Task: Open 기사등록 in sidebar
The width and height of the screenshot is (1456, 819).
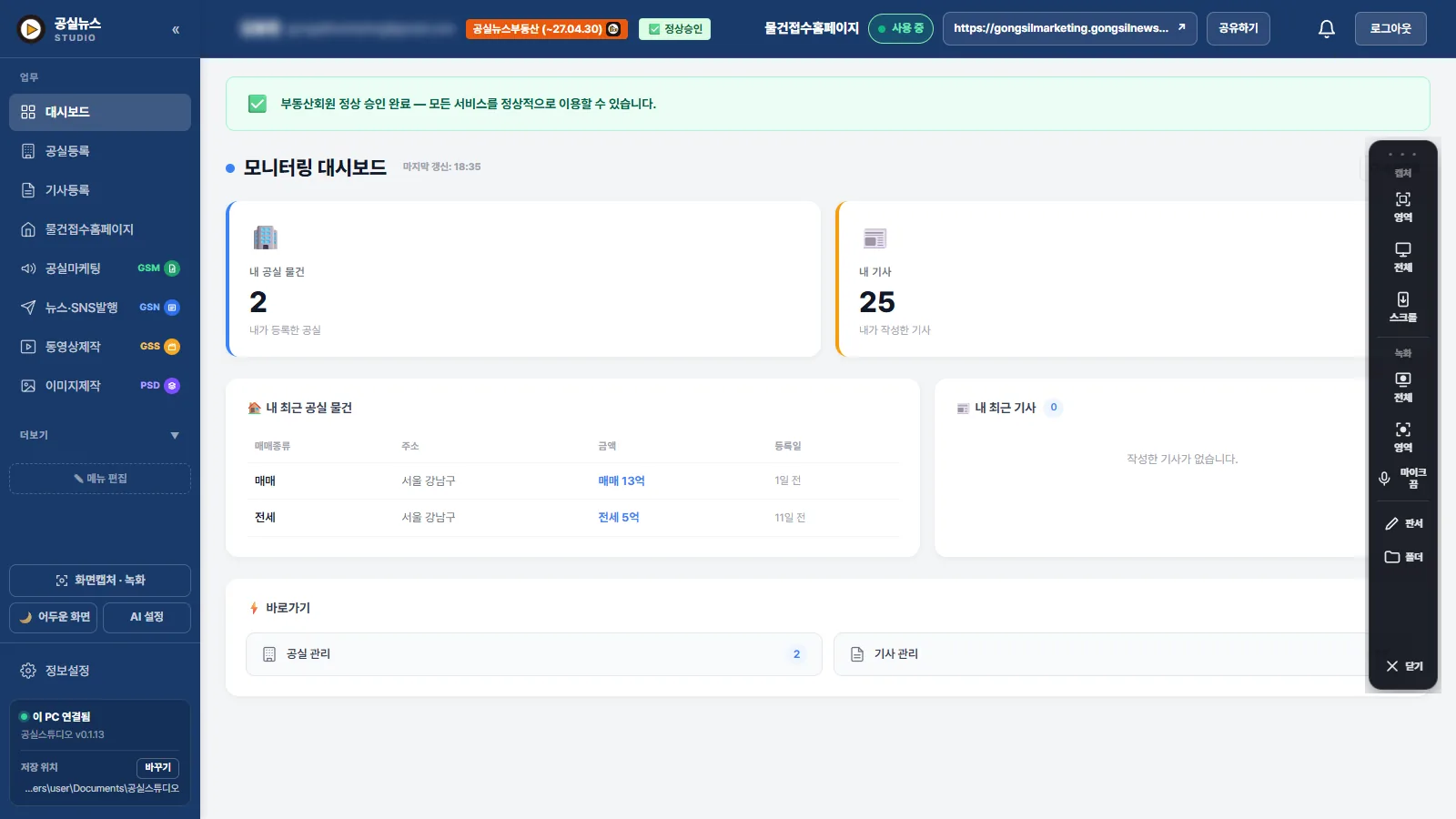Action: 100,190
